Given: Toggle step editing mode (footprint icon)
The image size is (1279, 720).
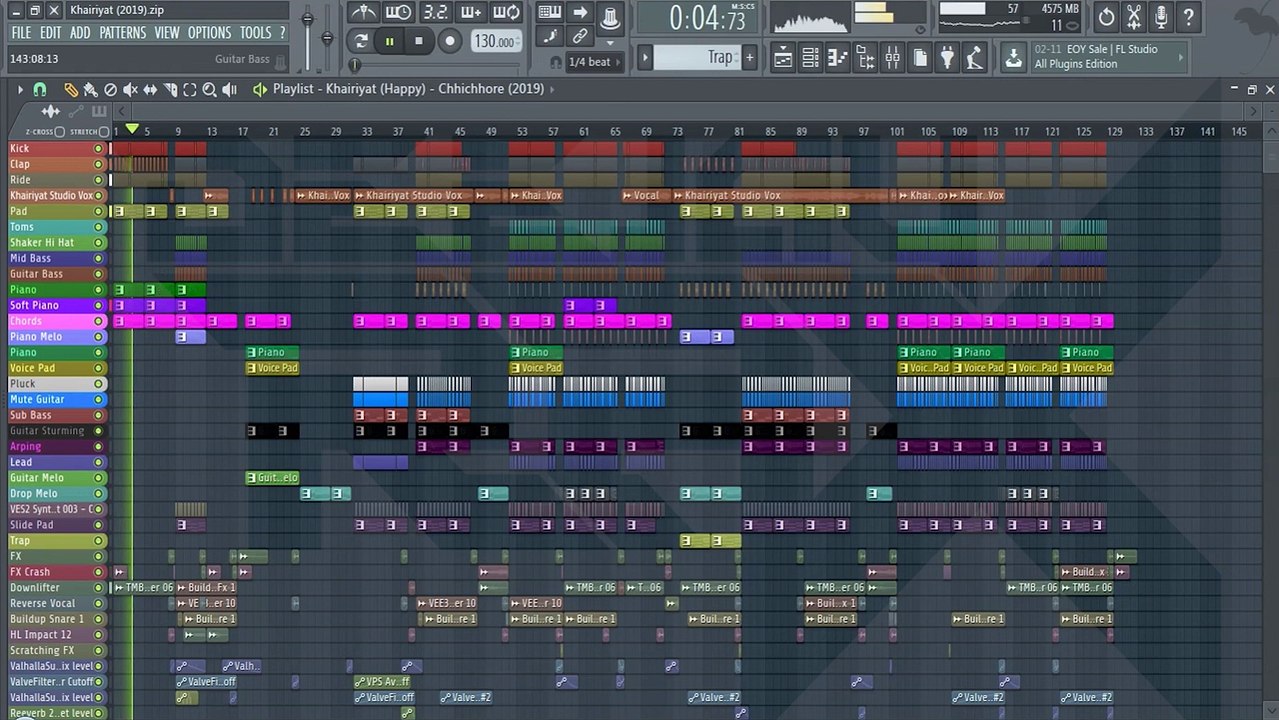Looking at the screenshot, I should (549, 37).
